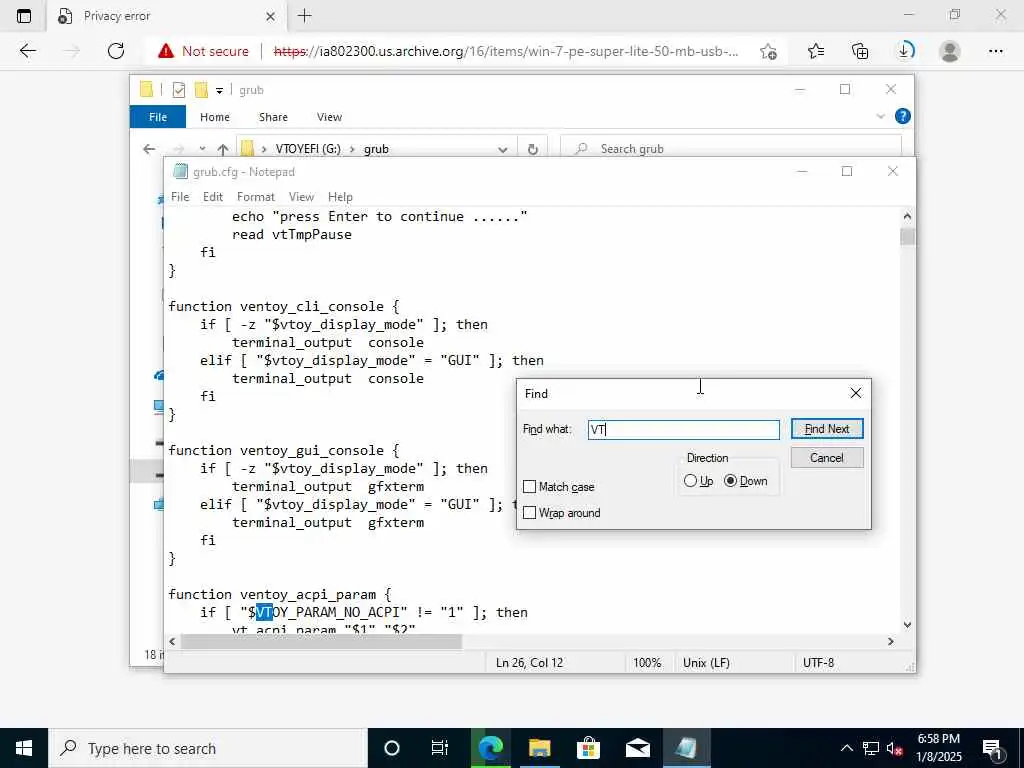Click the Not secure warning indicator

pos(203,51)
